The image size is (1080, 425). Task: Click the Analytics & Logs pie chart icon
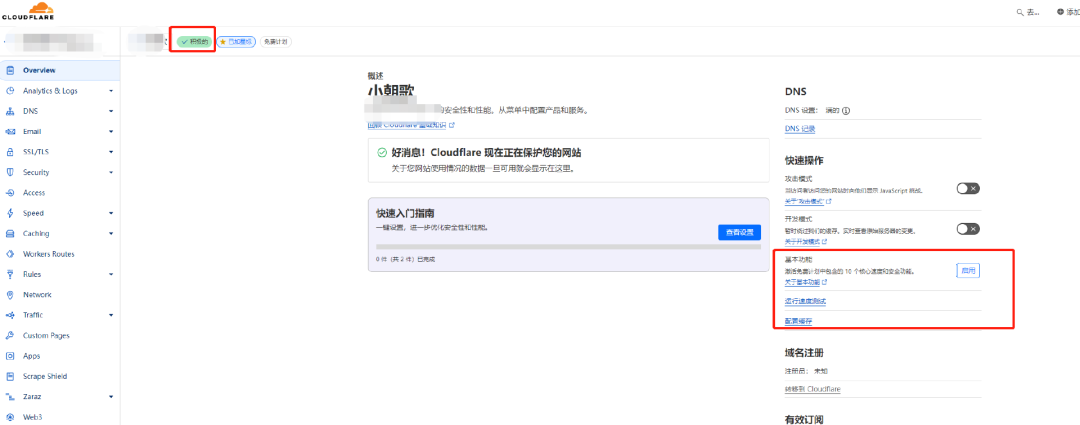pos(10,91)
